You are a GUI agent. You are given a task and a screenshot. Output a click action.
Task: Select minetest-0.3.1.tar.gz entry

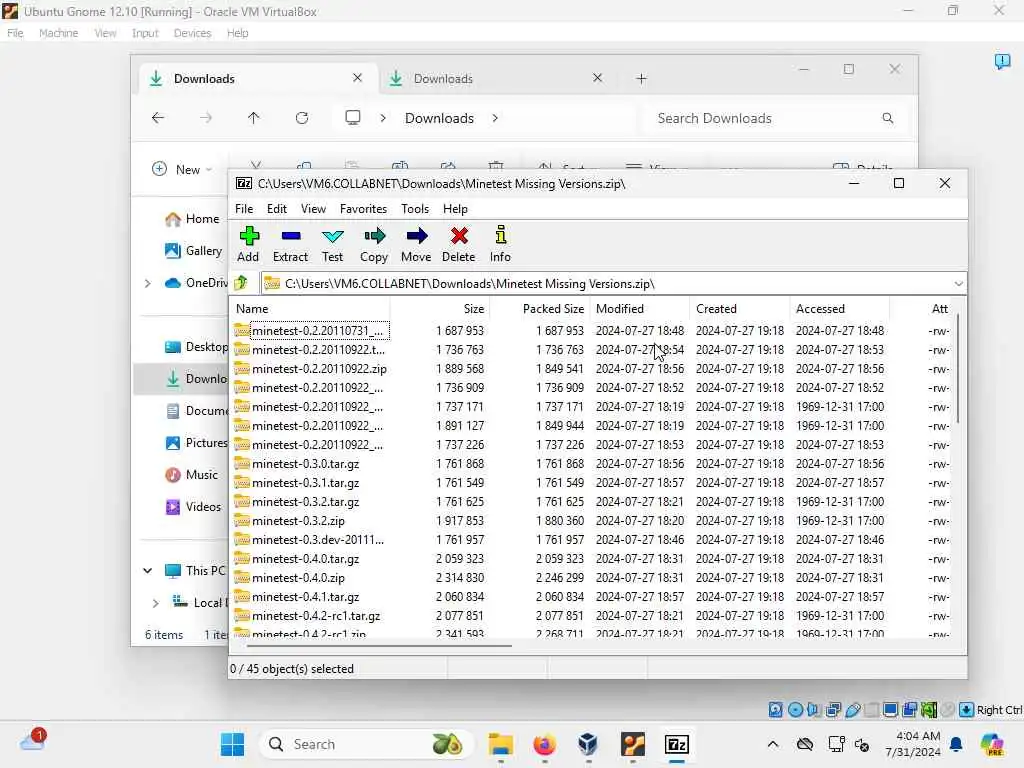(591, 483)
